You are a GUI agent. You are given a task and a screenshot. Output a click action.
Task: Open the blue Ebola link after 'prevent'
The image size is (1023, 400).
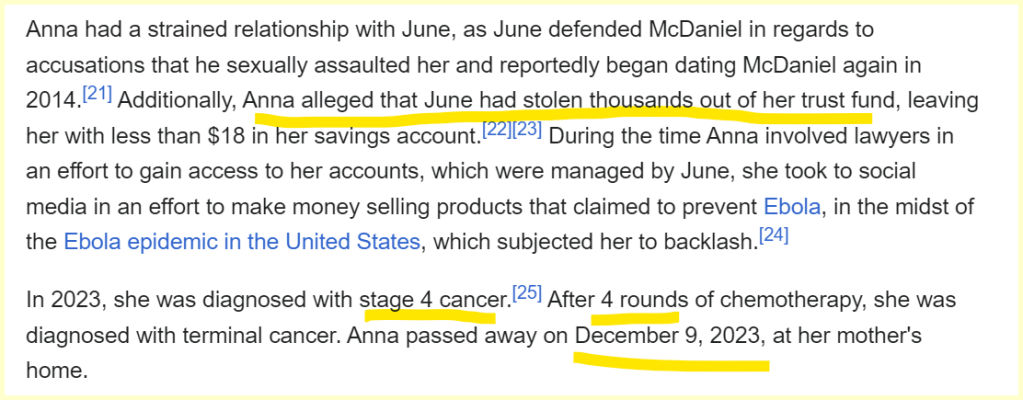tap(792, 208)
